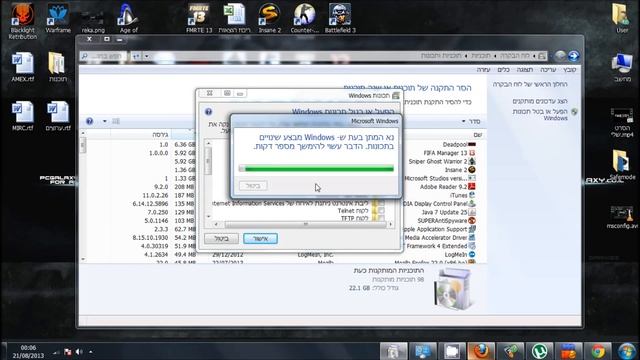This screenshot has width=640, height=360.
Task: Open the Windows Start orb
Action: (627, 351)
